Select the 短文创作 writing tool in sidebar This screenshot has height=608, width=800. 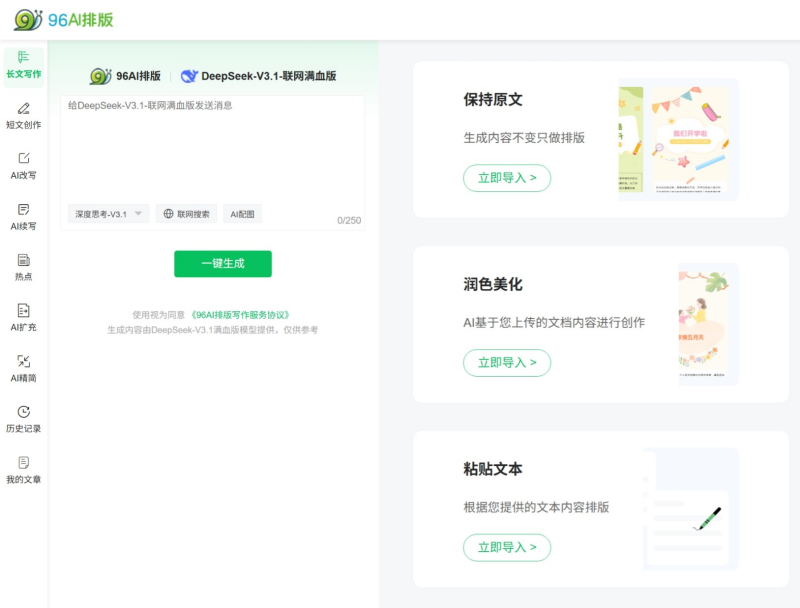[x=23, y=116]
